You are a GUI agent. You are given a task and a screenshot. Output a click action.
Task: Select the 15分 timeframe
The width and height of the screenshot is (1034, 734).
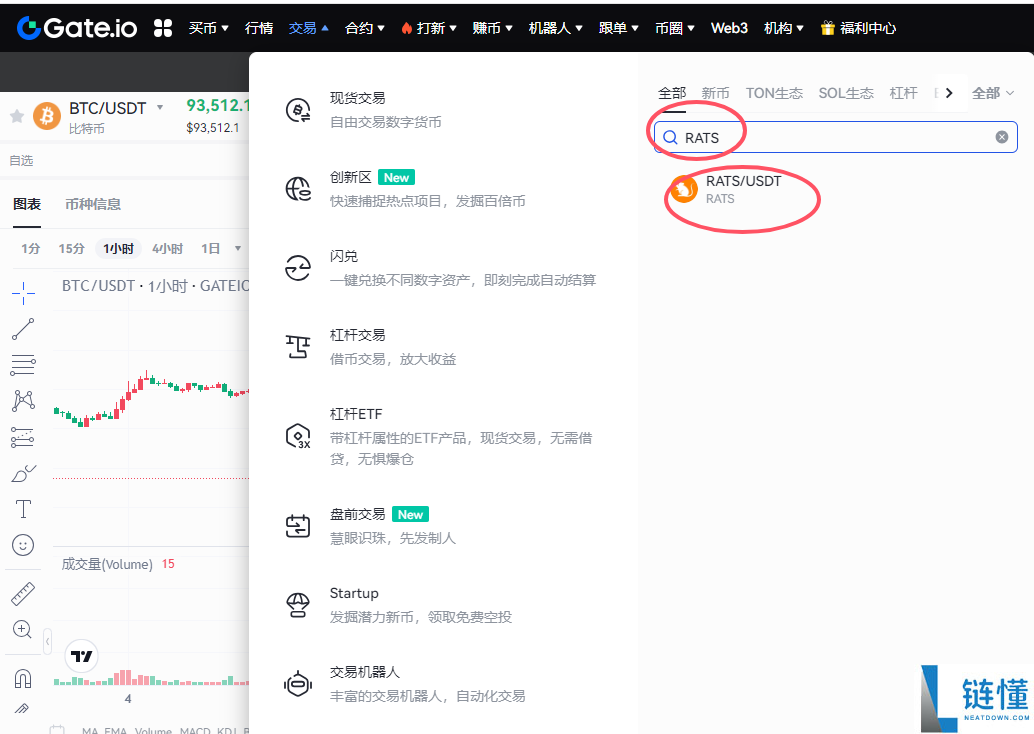pos(71,249)
